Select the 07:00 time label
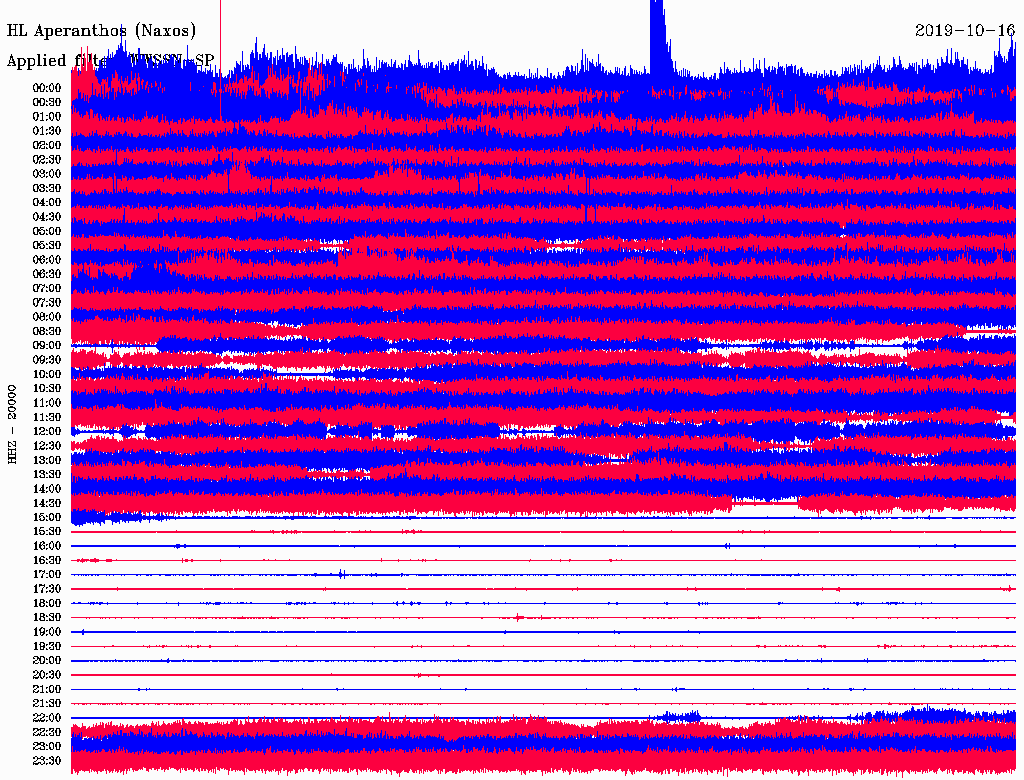This screenshot has height=780, width=1024. 47,289
